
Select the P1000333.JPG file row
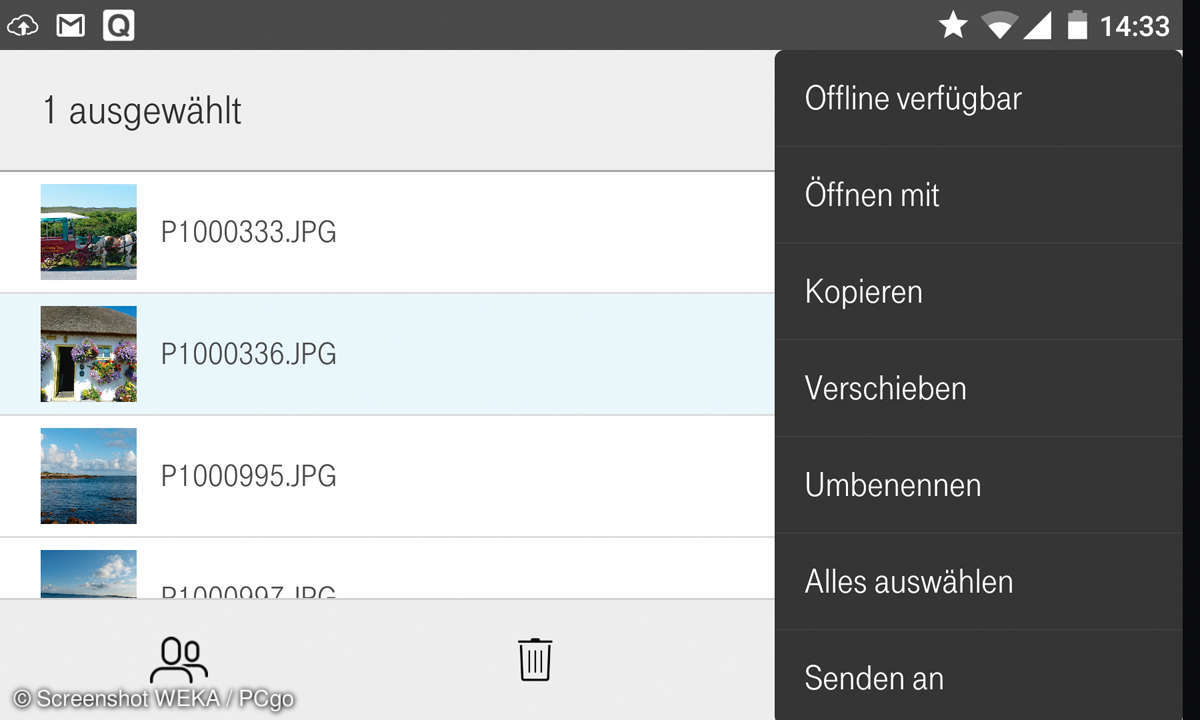[387, 232]
